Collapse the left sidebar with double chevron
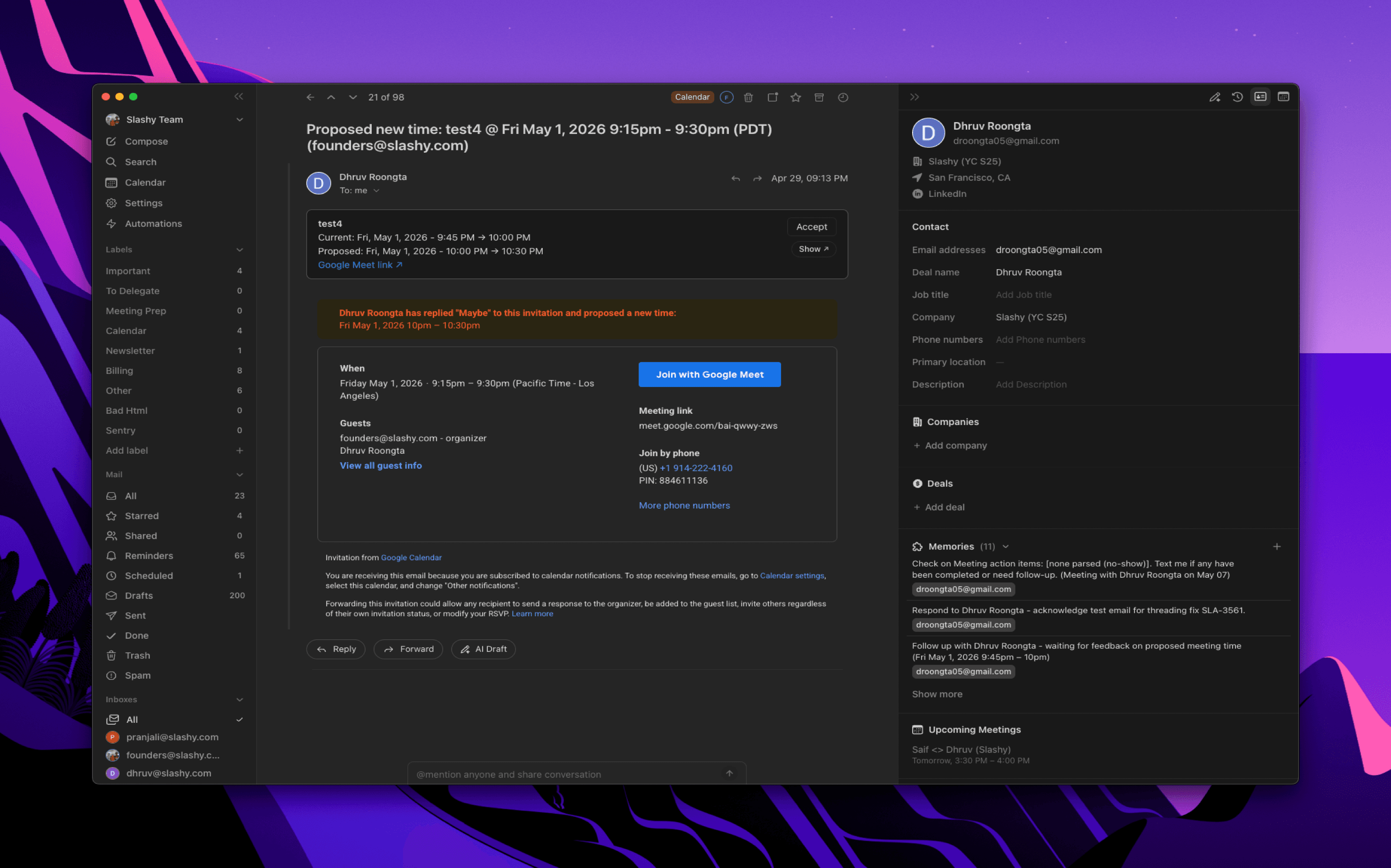 click(x=239, y=96)
